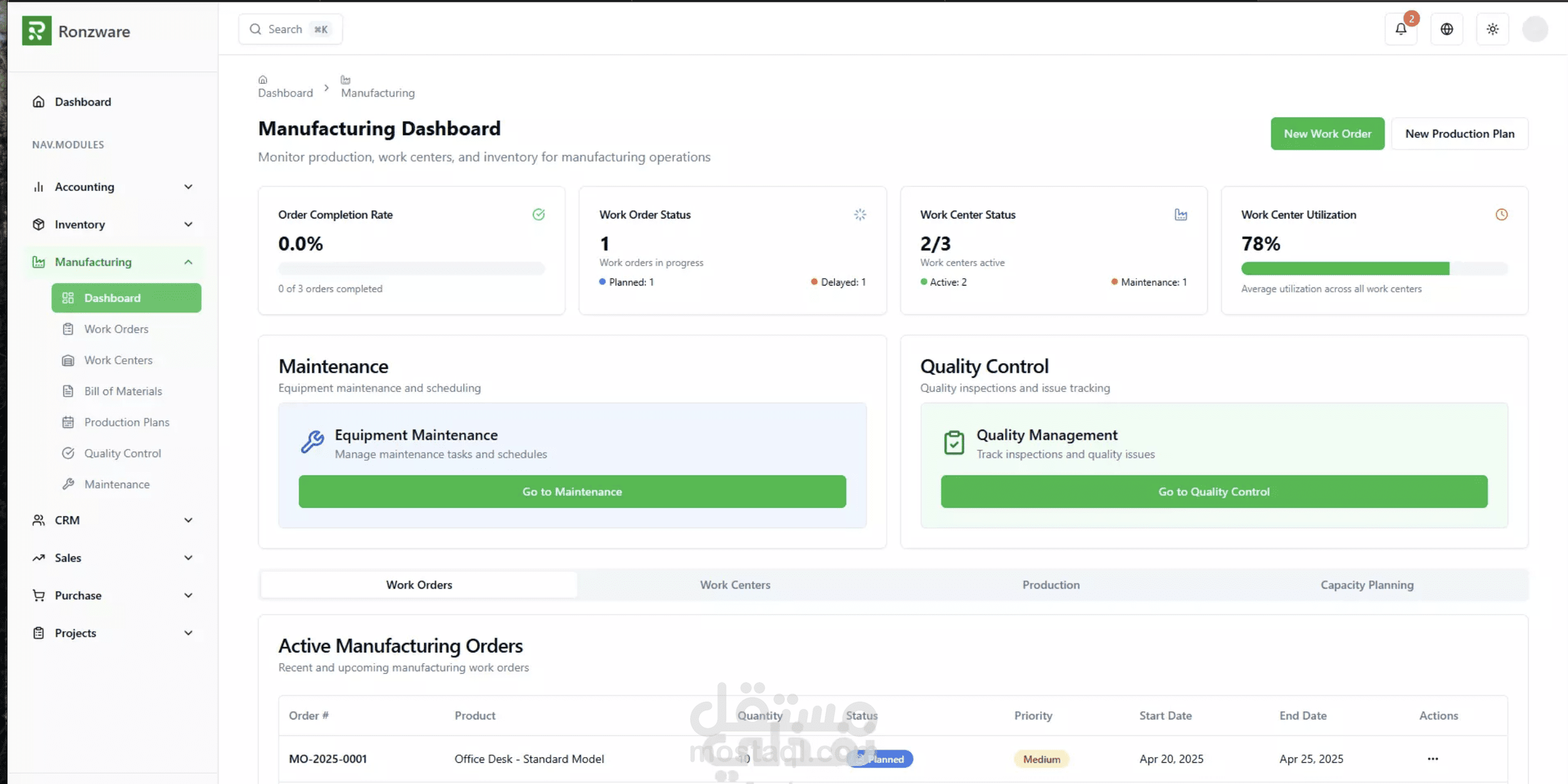Open actions menu for MO-2025-0001

click(1433, 758)
